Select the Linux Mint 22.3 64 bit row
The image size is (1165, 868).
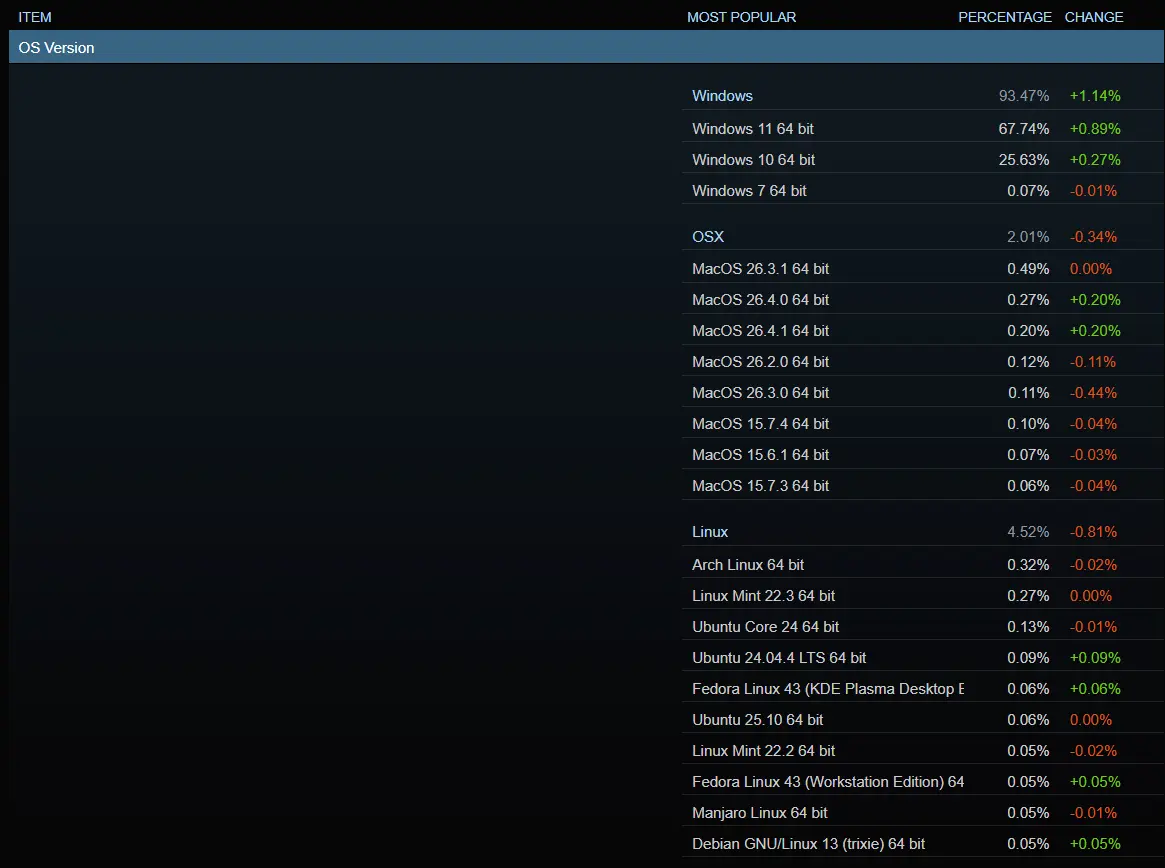click(x=923, y=596)
